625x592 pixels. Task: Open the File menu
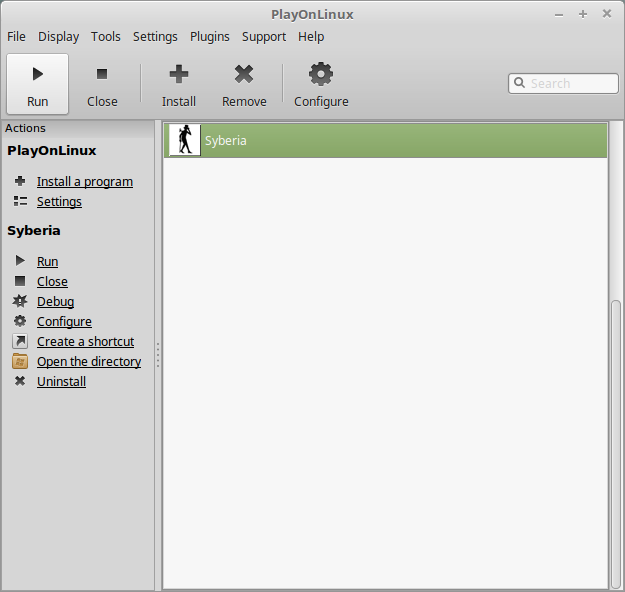[16, 37]
